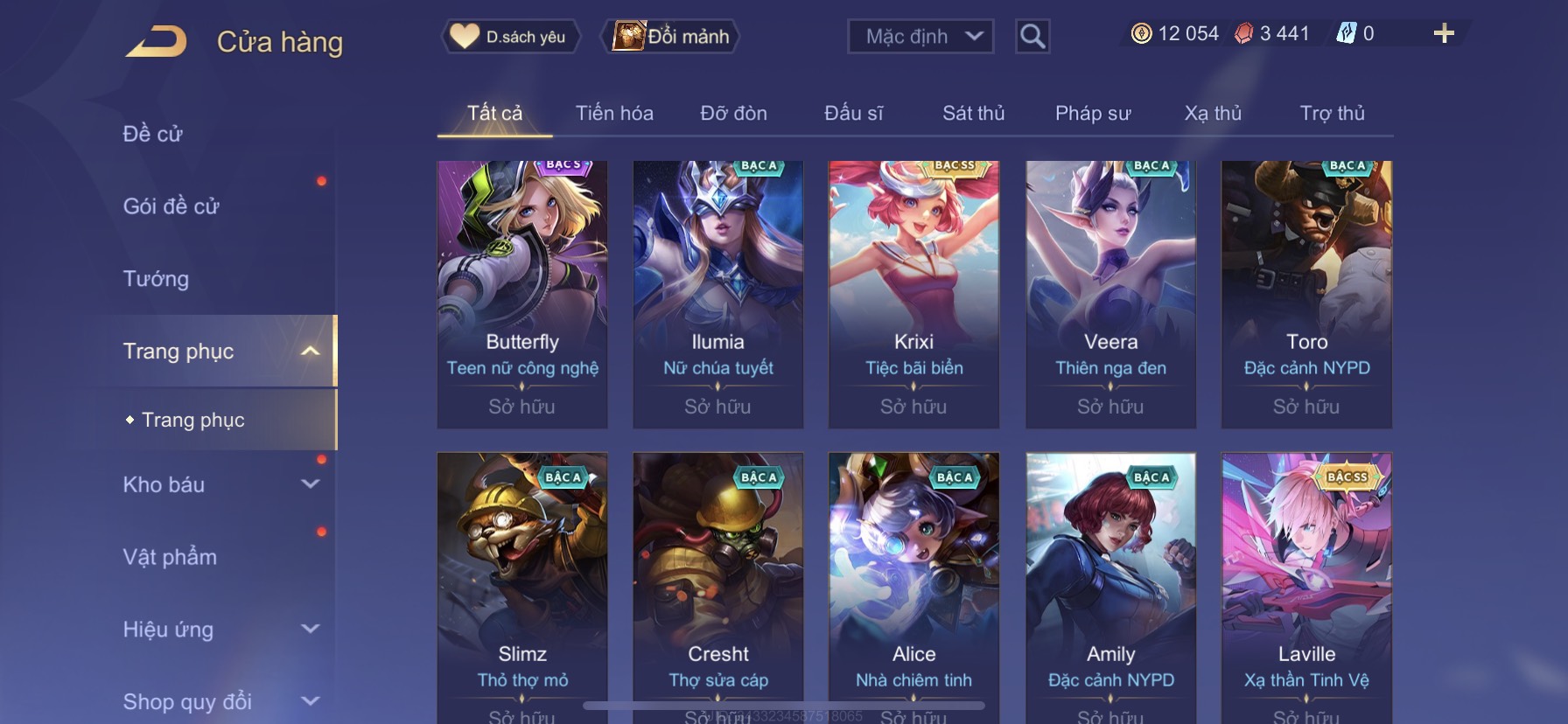
Task: Switch to the Pháp sư tab
Action: (1093, 113)
